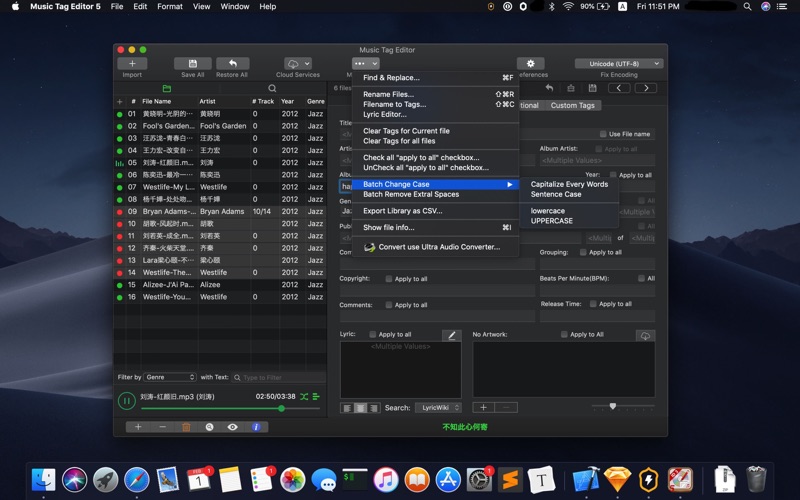
Task: Open the LyricWiki search source dropdown
Action: pyautogui.click(x=438, y=408)
